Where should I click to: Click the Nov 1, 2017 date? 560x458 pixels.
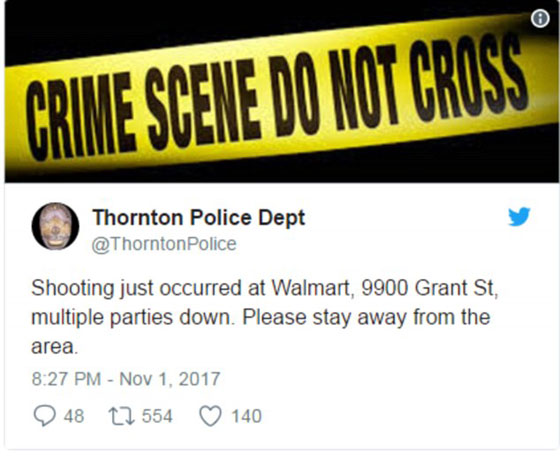[170, 379]
